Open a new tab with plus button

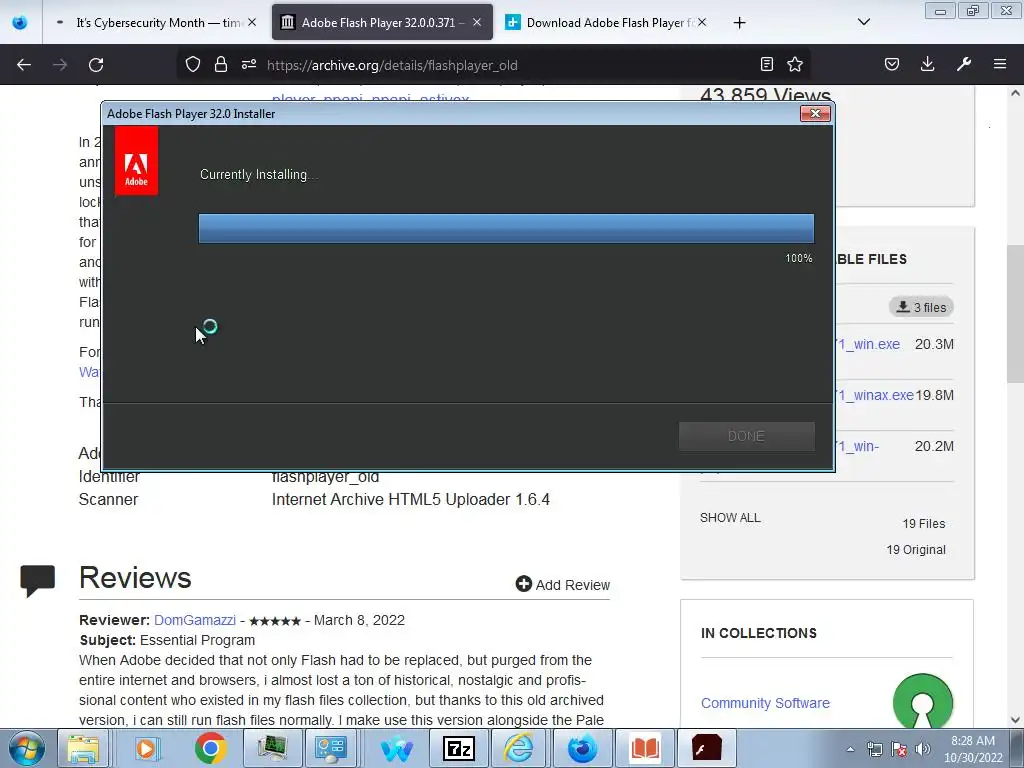[x=739, y=23]
